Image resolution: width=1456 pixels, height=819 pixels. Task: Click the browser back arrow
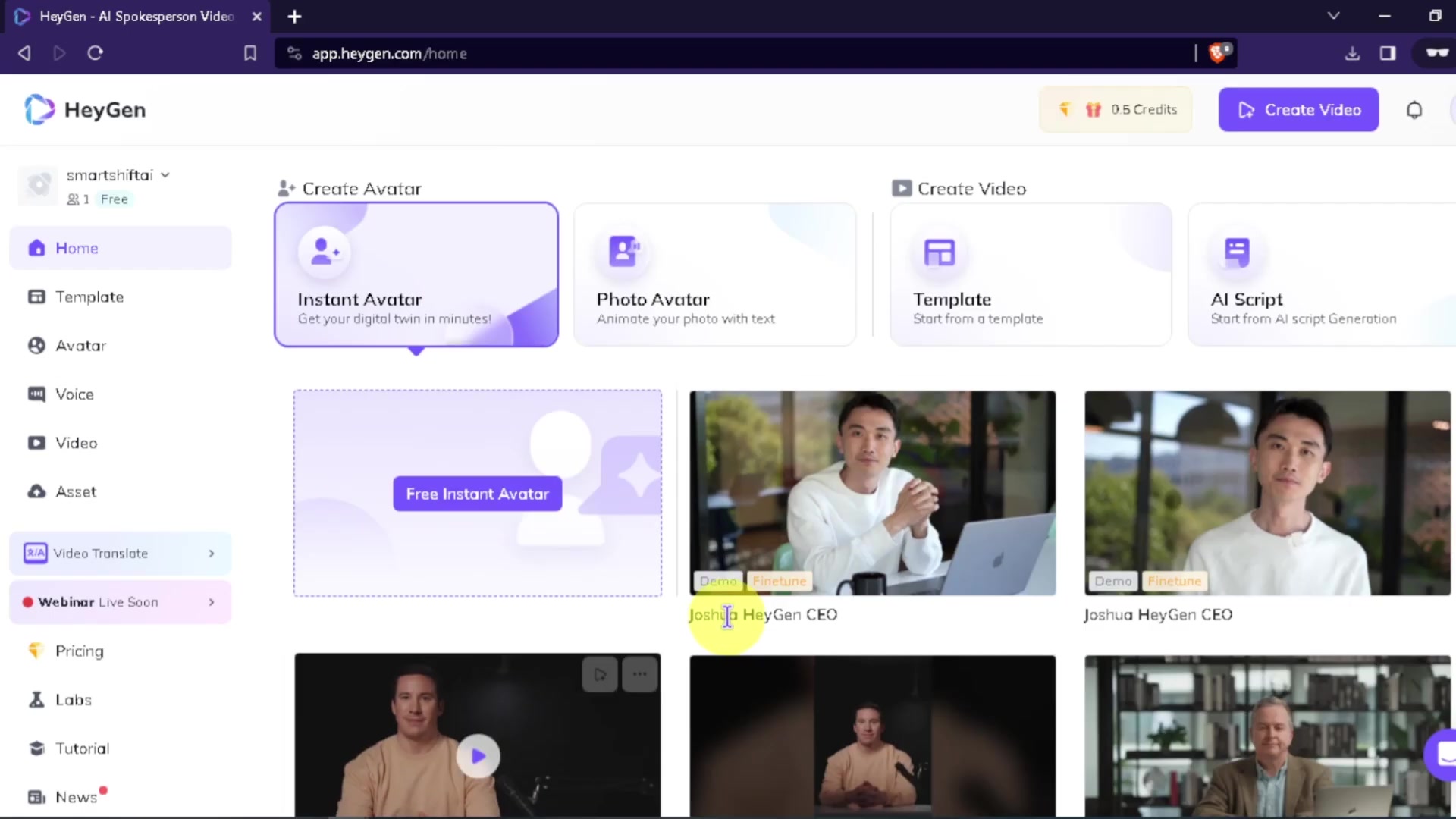24,53
